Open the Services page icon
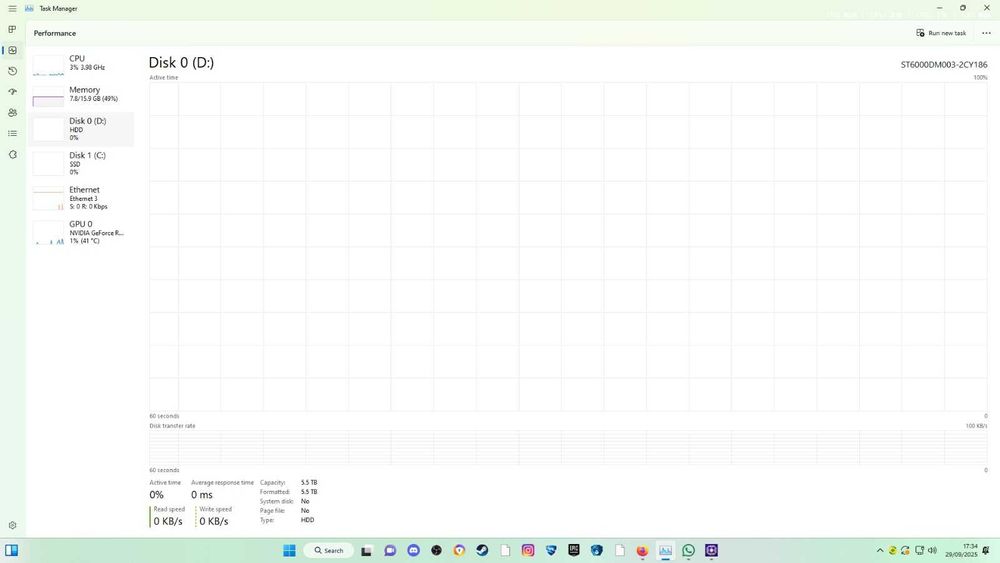Viewport: 1000px width, 563px height. [x=12, y=154]
